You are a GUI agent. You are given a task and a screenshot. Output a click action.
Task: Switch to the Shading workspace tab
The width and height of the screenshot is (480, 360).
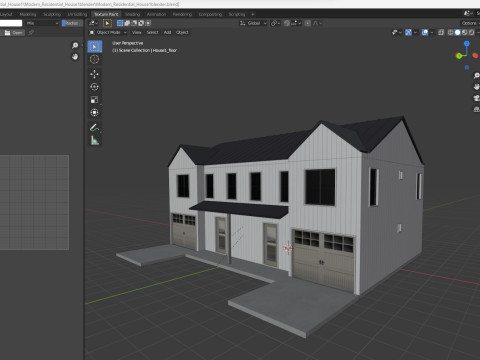(132, 14)
